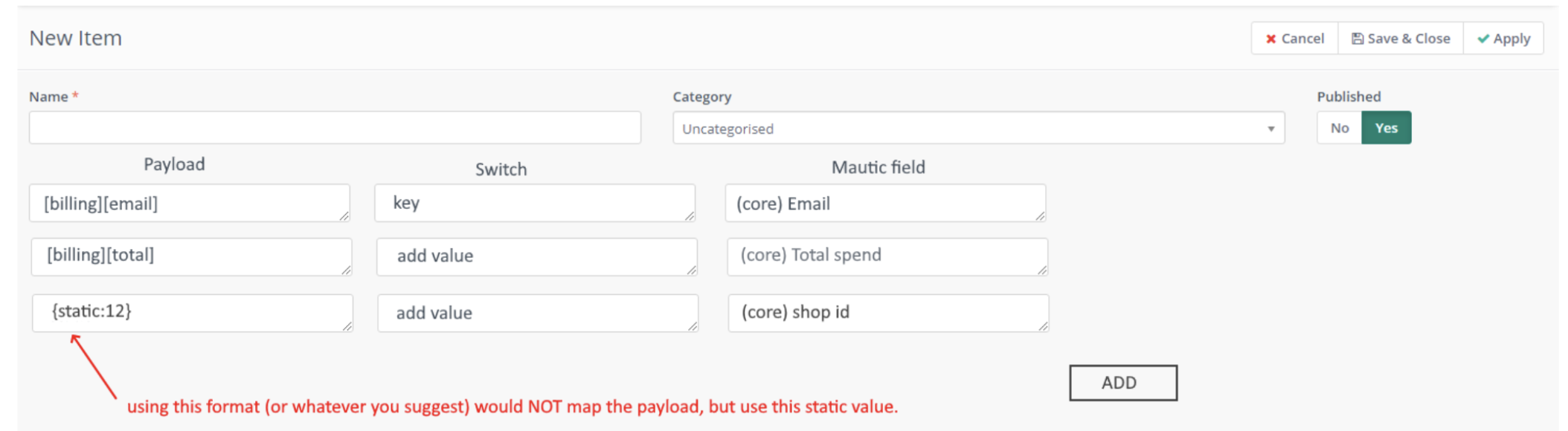Image resolution: width=1568 pixels, height=431 pixels.
Task: Click the Mautic field column header
Action: pyautogui.click(x=878, y=167)
